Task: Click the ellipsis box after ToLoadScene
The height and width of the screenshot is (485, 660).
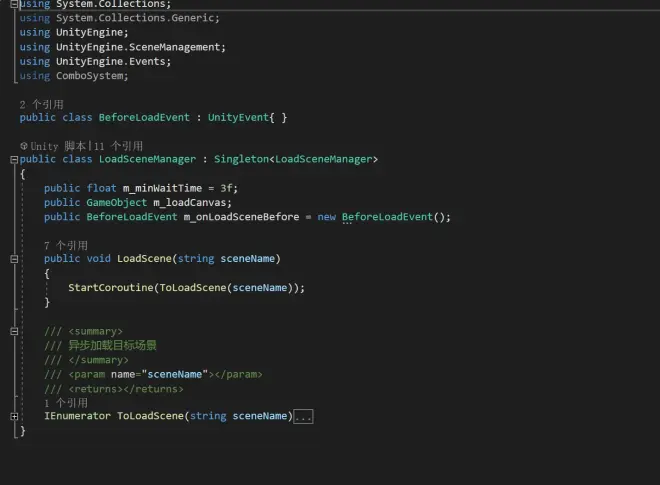Action: (304, 416)
